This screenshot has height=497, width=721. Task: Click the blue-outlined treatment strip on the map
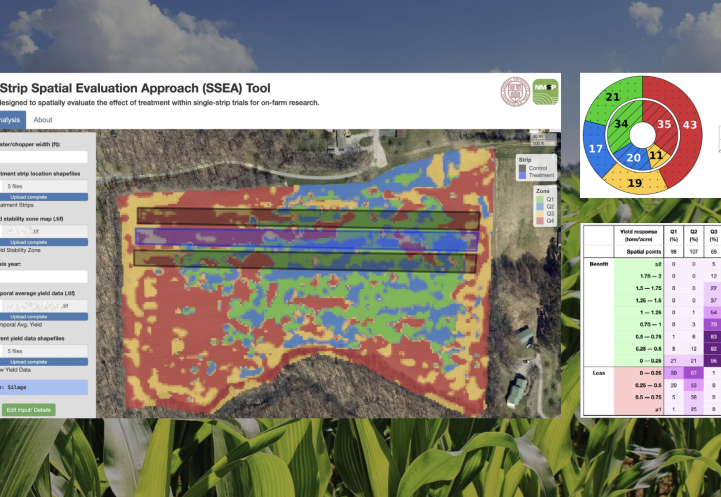pos(307,239)
